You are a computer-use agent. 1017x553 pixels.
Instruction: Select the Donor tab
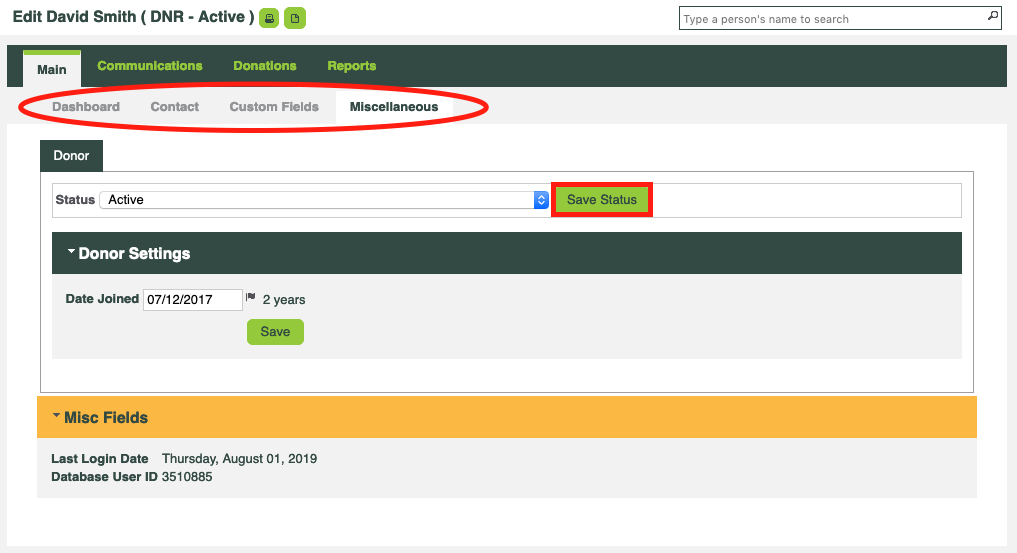71,156
